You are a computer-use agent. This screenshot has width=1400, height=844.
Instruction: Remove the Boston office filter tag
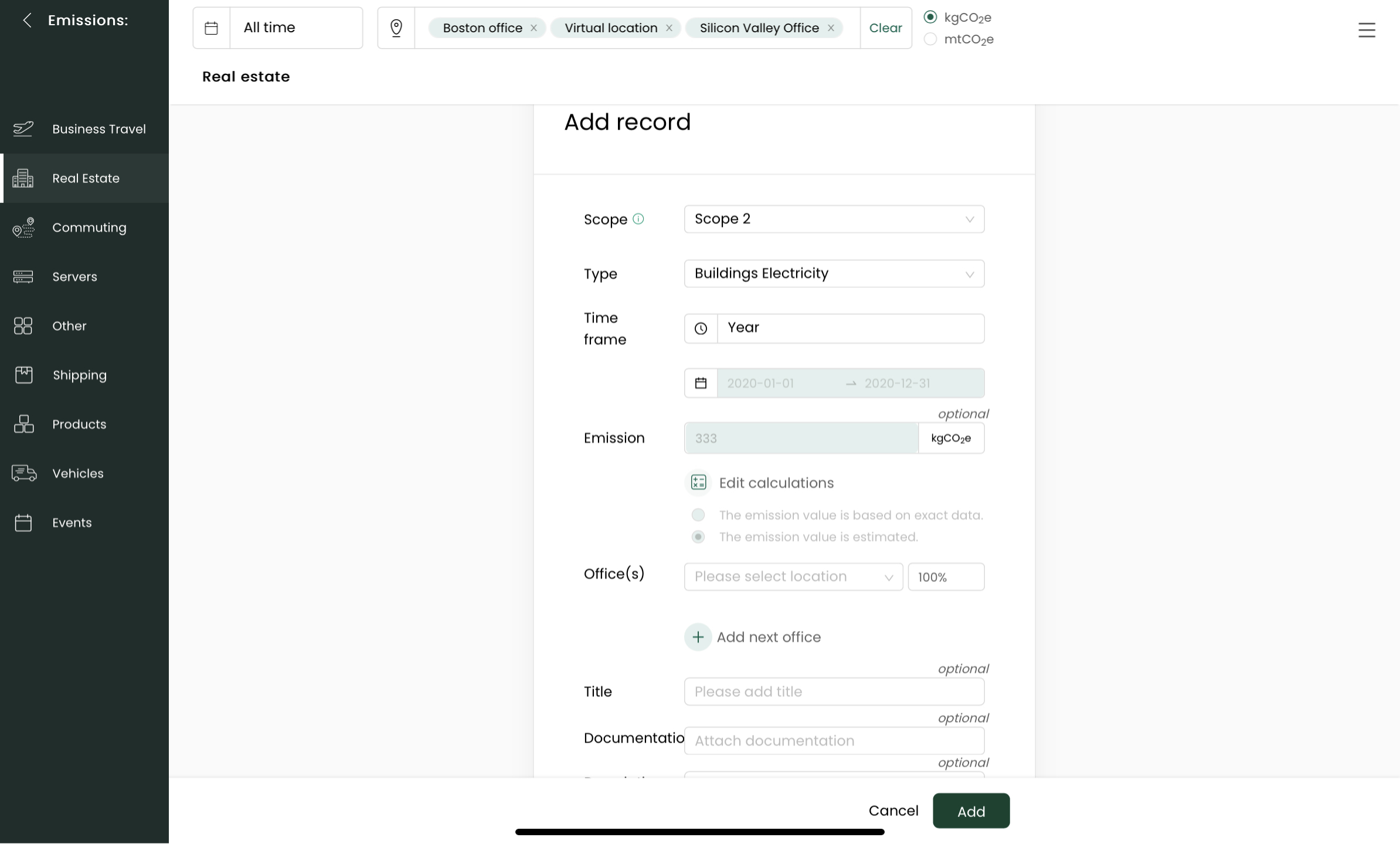[x=534, y=28]
